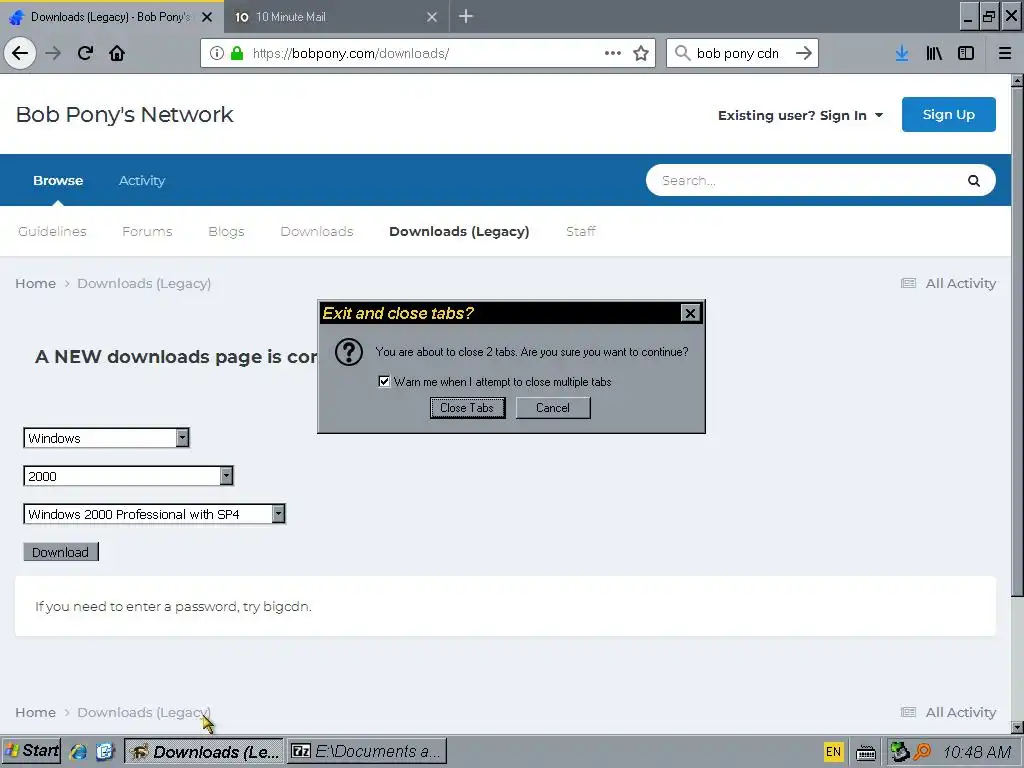Submit browser search with the arrow icon
Image resolution: width=1024 pixels, height=768 pixels.
[x=804, y=53]
